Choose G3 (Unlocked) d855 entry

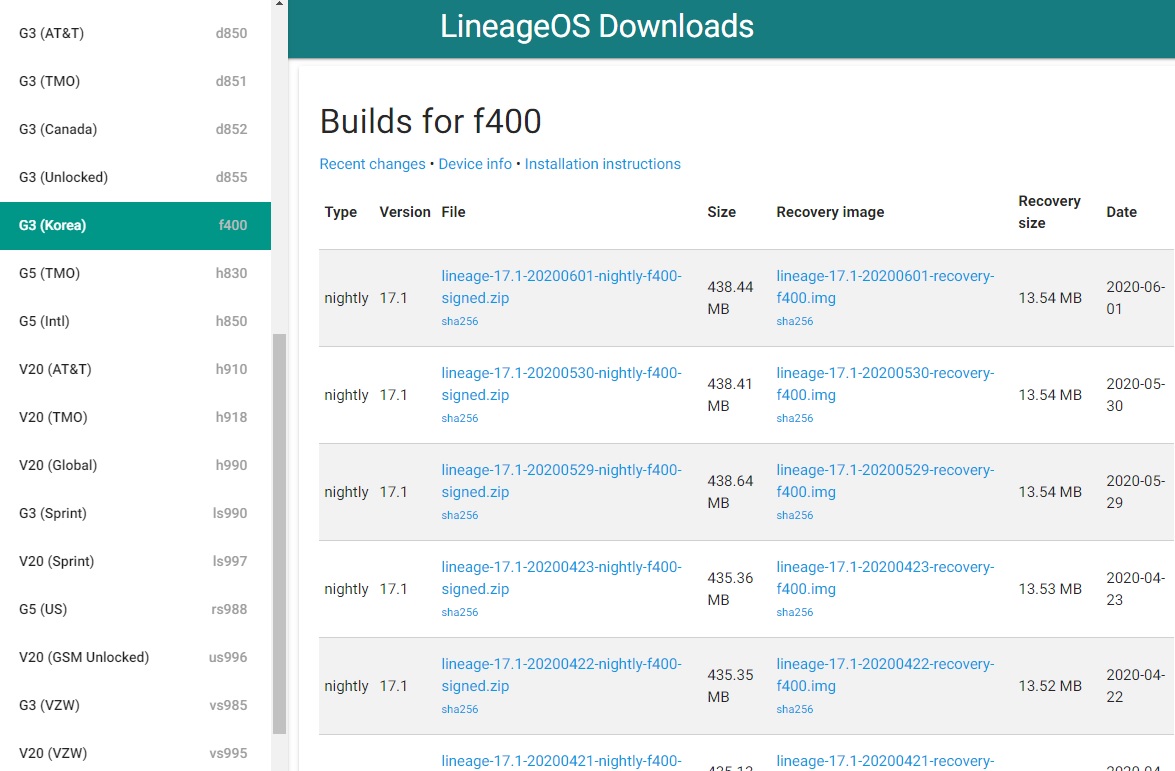pos(135,177)
